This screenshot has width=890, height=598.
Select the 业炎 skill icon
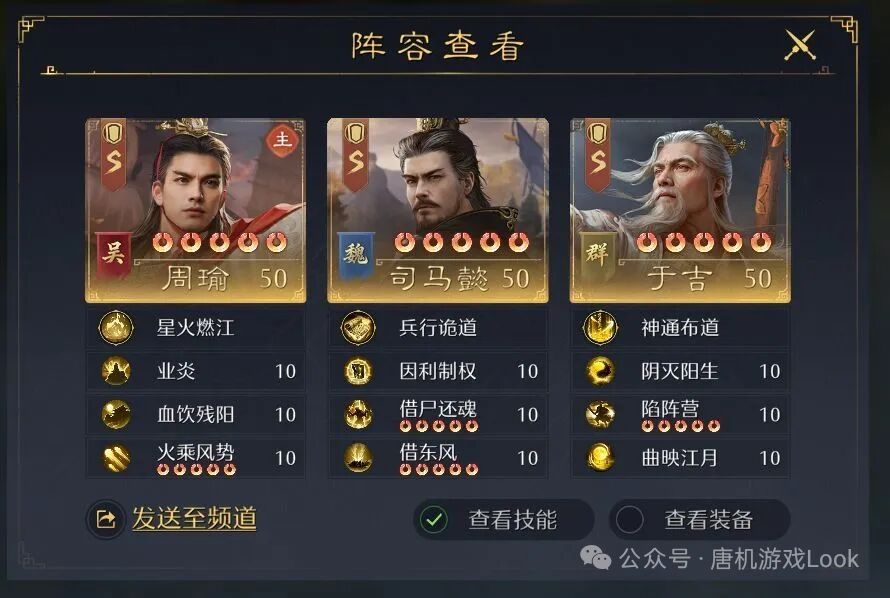[116, 371]
